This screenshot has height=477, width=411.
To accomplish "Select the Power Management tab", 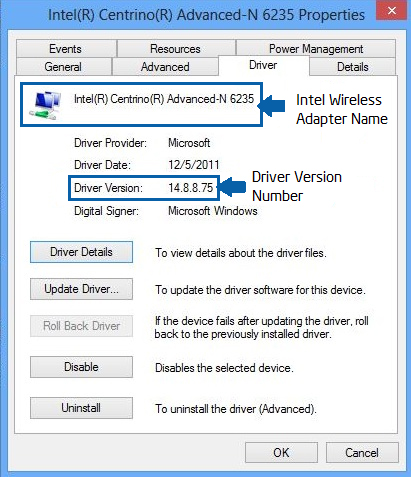I will tap(316, 49).
